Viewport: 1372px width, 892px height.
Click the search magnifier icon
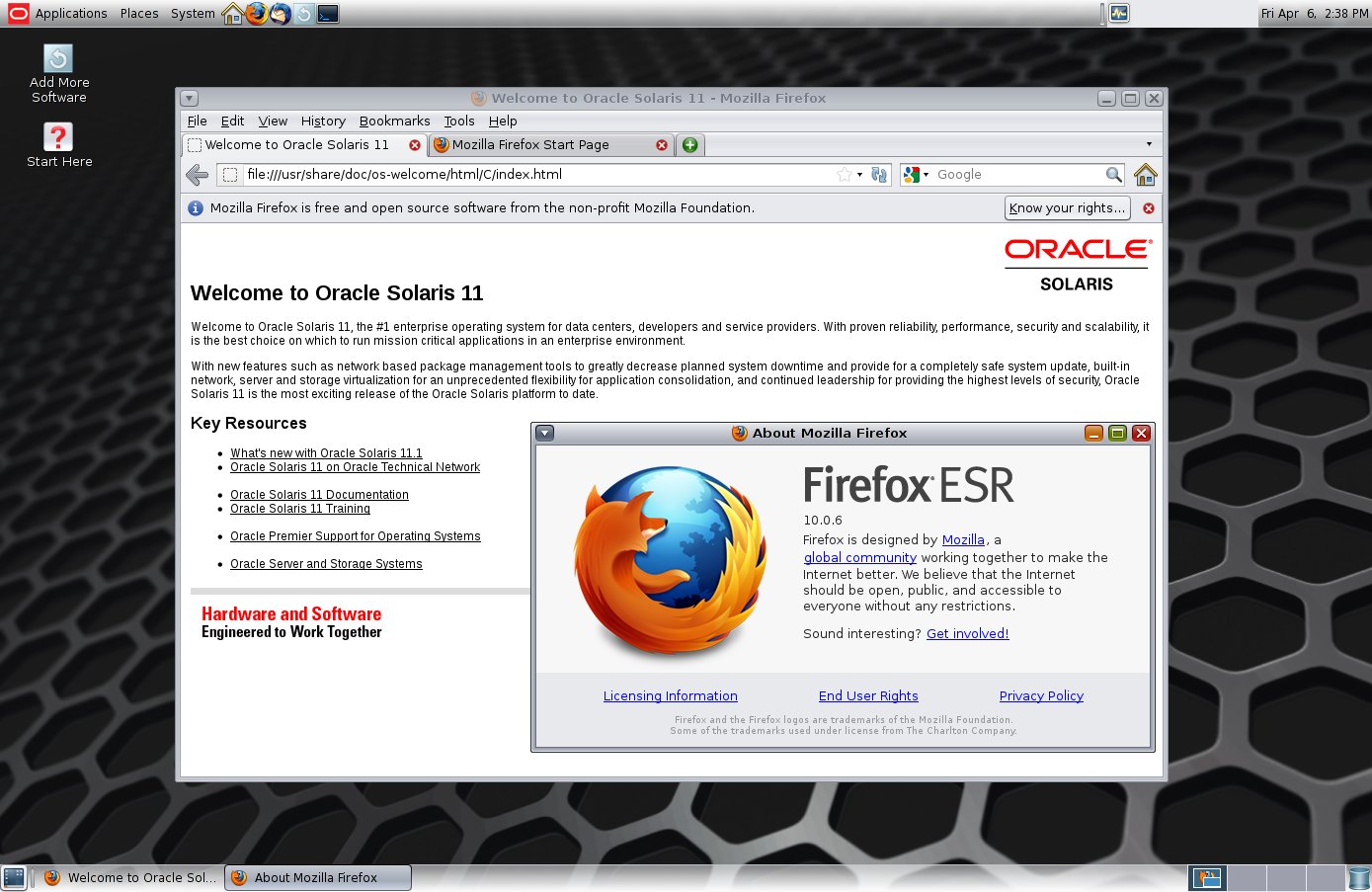tap(1114, 175)
